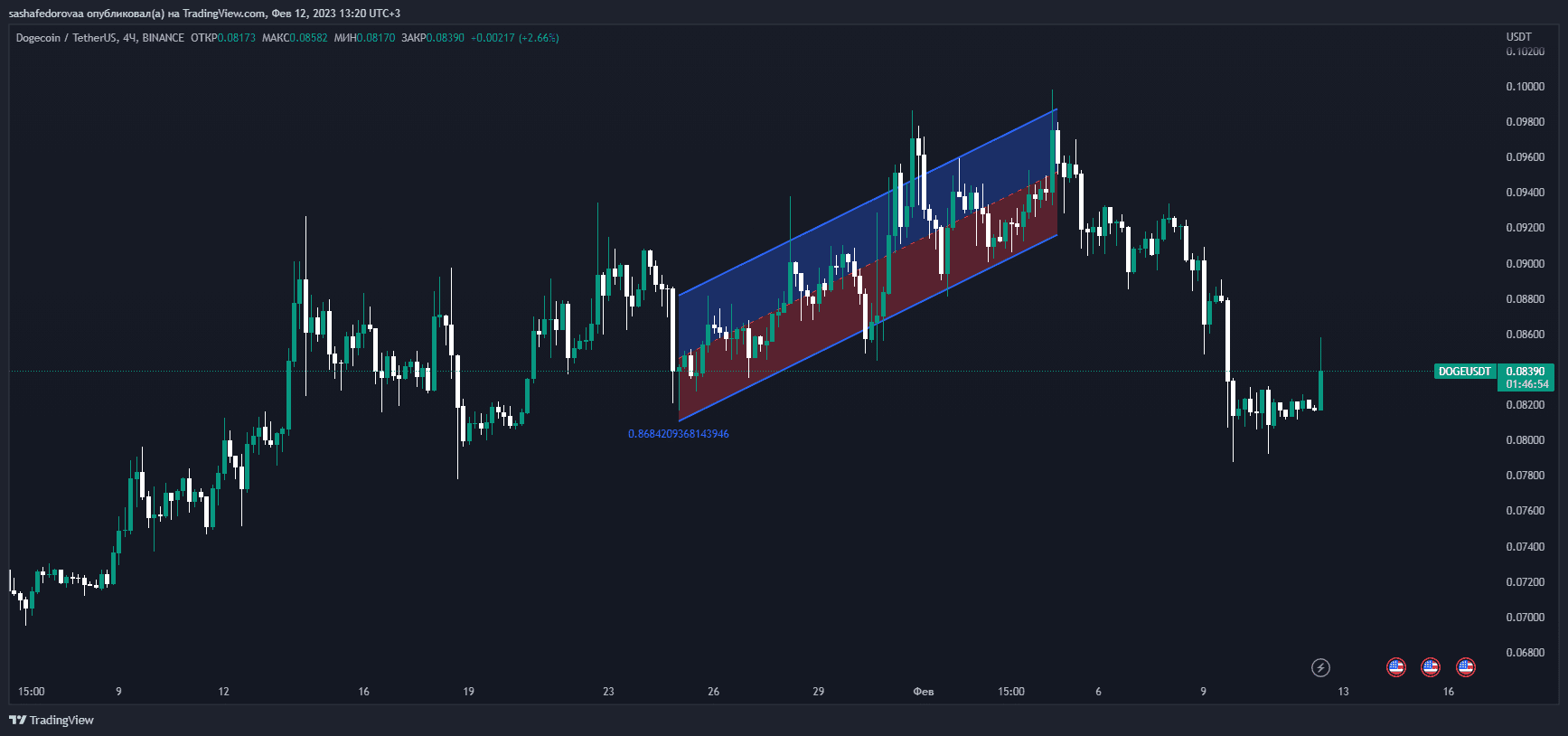Click the date 13 on time axis

1343,692
